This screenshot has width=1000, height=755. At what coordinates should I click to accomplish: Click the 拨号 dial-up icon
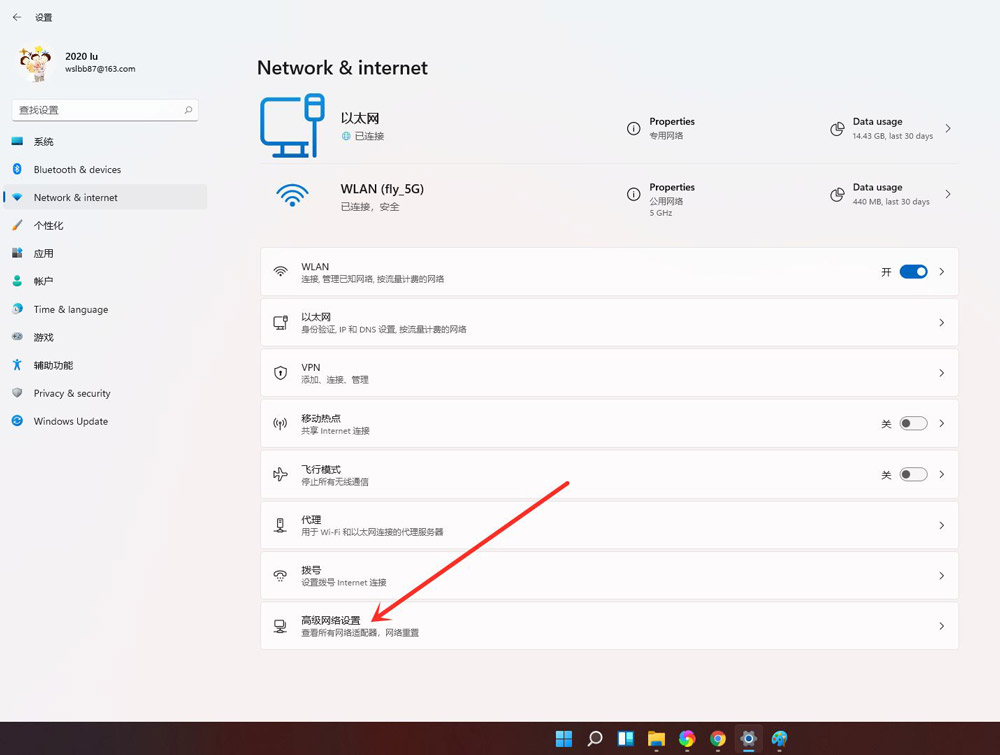pos(281,575)
